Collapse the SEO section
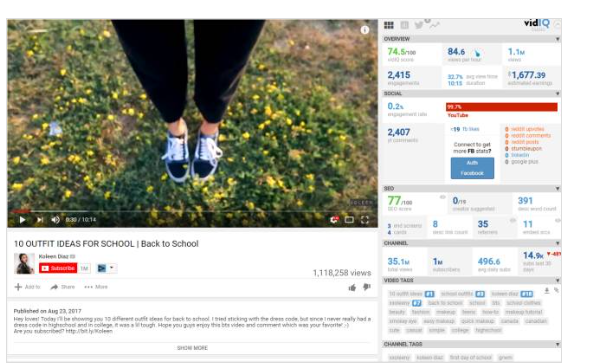613x363 pixels. coord(557,189)
